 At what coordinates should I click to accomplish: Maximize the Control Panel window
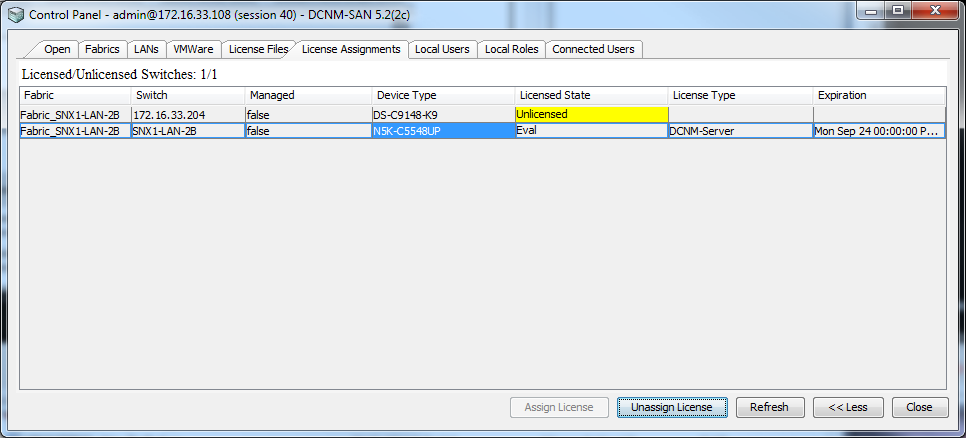(898, 10)
